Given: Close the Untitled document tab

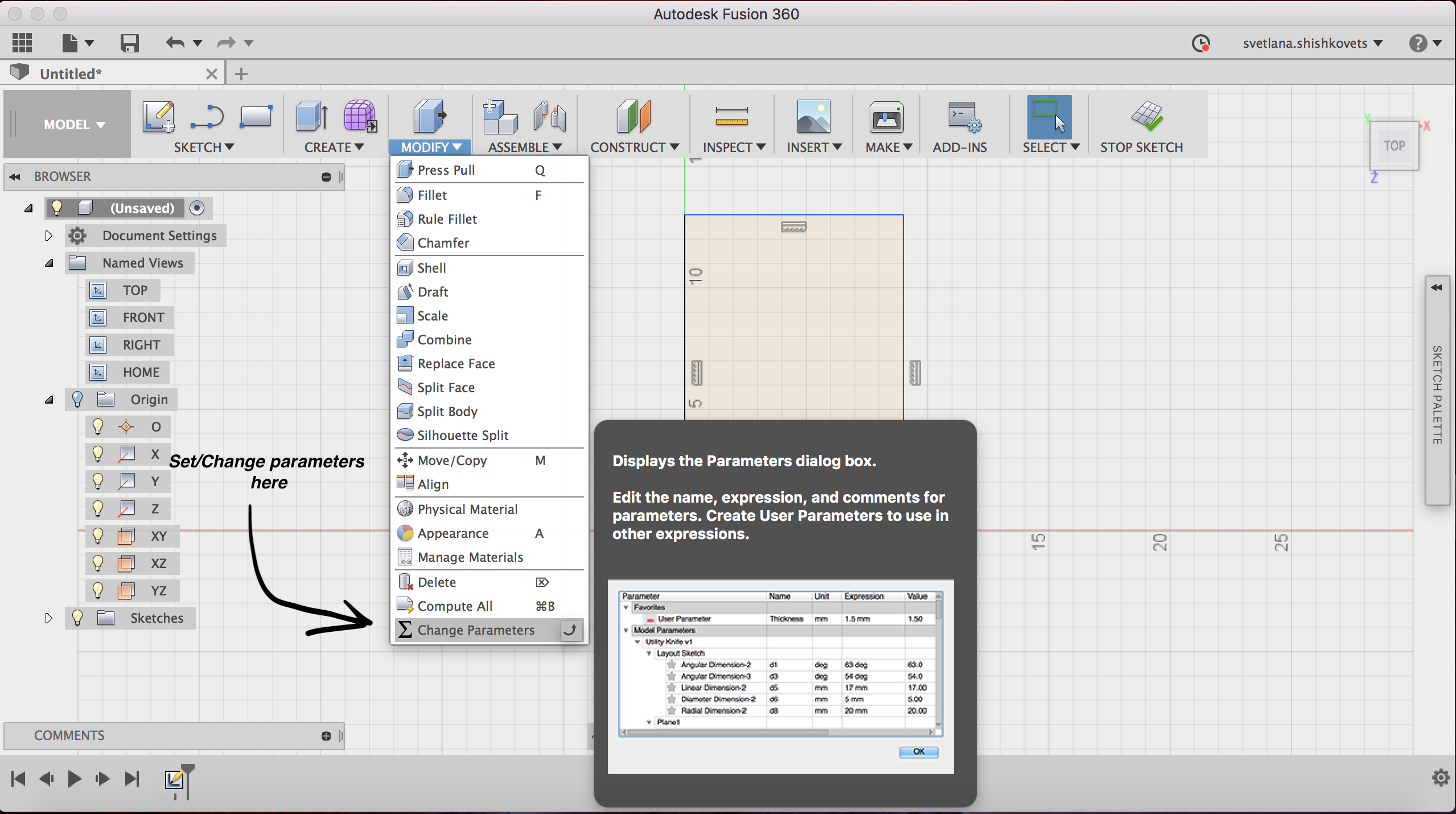Looking at the screenshot, I should pyautogui.click(x=211, y=73).
